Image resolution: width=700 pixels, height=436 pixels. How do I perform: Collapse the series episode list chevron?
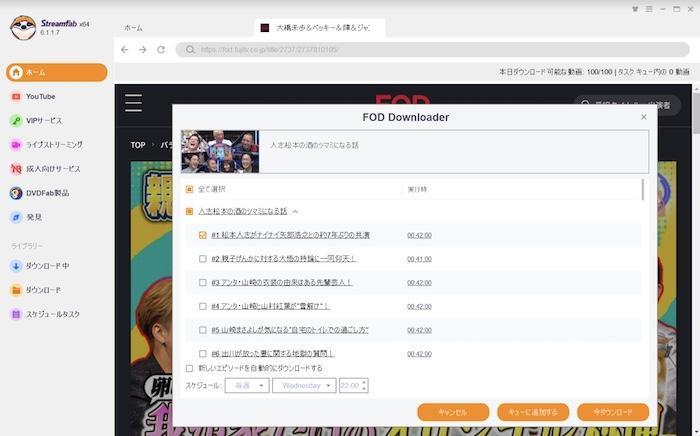(296, 212)
